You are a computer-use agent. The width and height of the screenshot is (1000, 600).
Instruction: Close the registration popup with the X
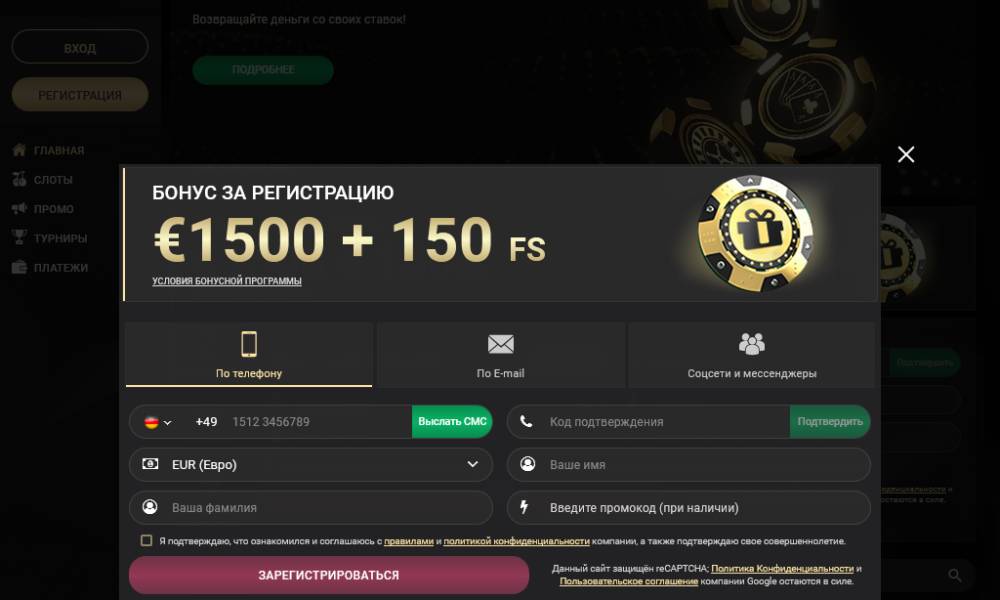pyautogui.click(x=906, y=154)
